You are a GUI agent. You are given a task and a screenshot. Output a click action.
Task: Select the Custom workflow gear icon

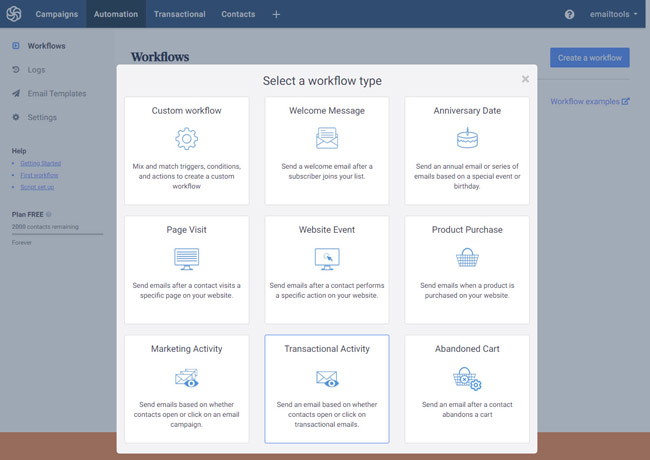click(186, 138)
